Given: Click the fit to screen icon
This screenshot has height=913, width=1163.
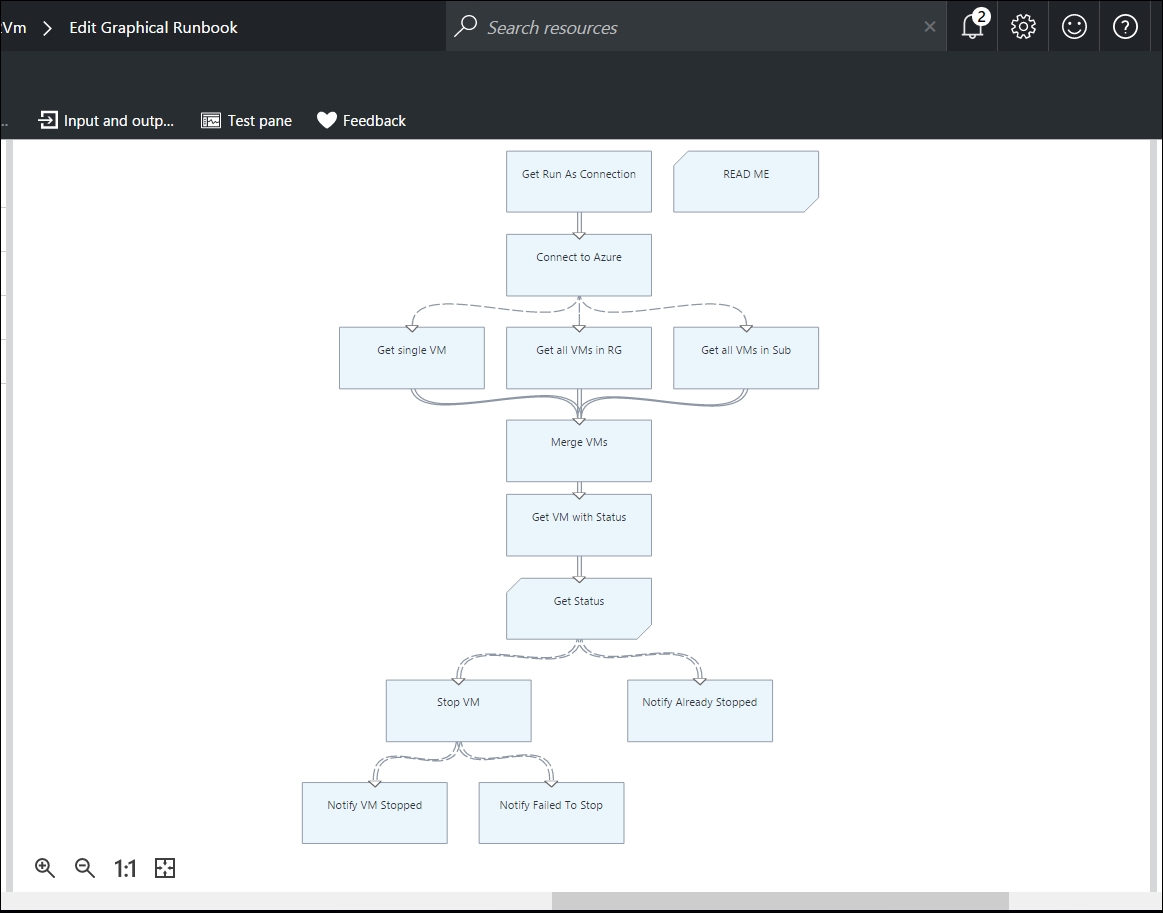Looking at the screenshot, I should coord(165,868).
